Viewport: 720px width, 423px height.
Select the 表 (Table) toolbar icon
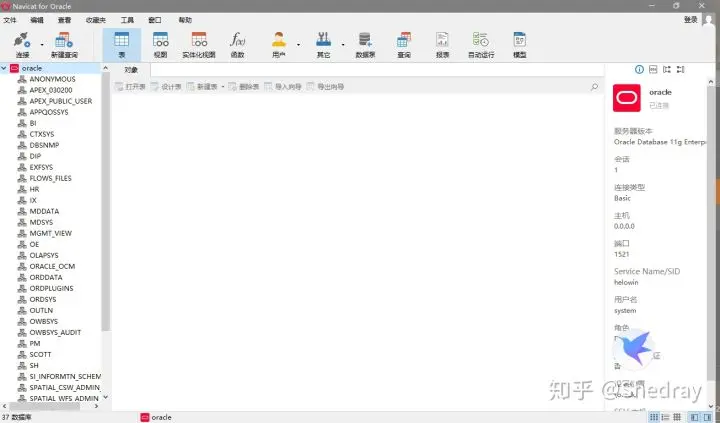click(x=122, y=45)
